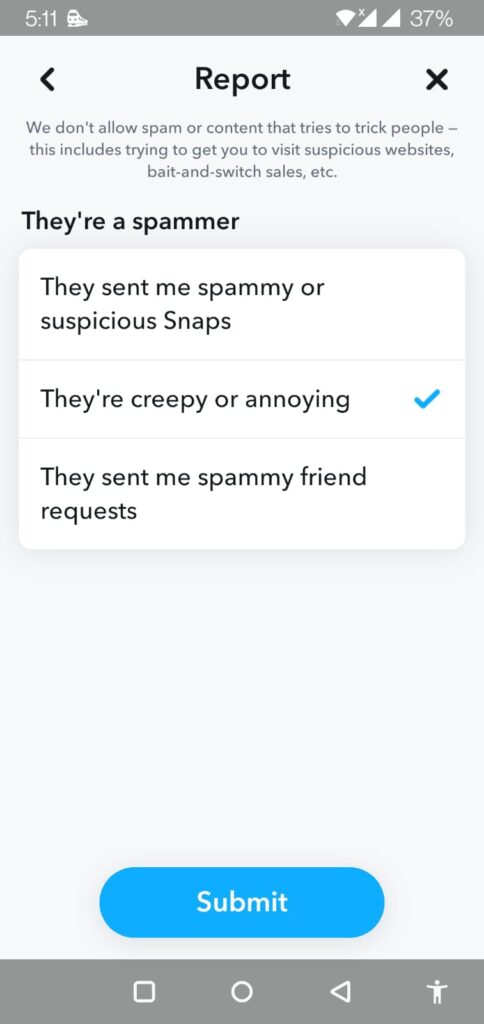The height and width of the screenshot is (1024, 484).
Task: Select "They sent me spammy friend requests"
Action: [242, 494]
